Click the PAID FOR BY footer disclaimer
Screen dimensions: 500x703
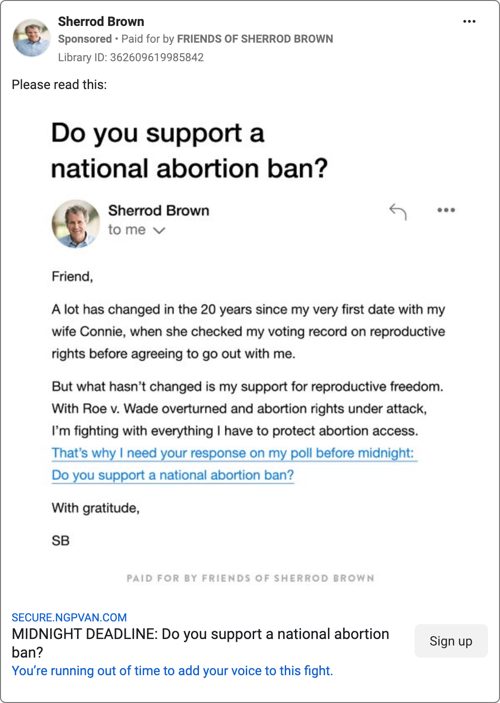[250, 578]
